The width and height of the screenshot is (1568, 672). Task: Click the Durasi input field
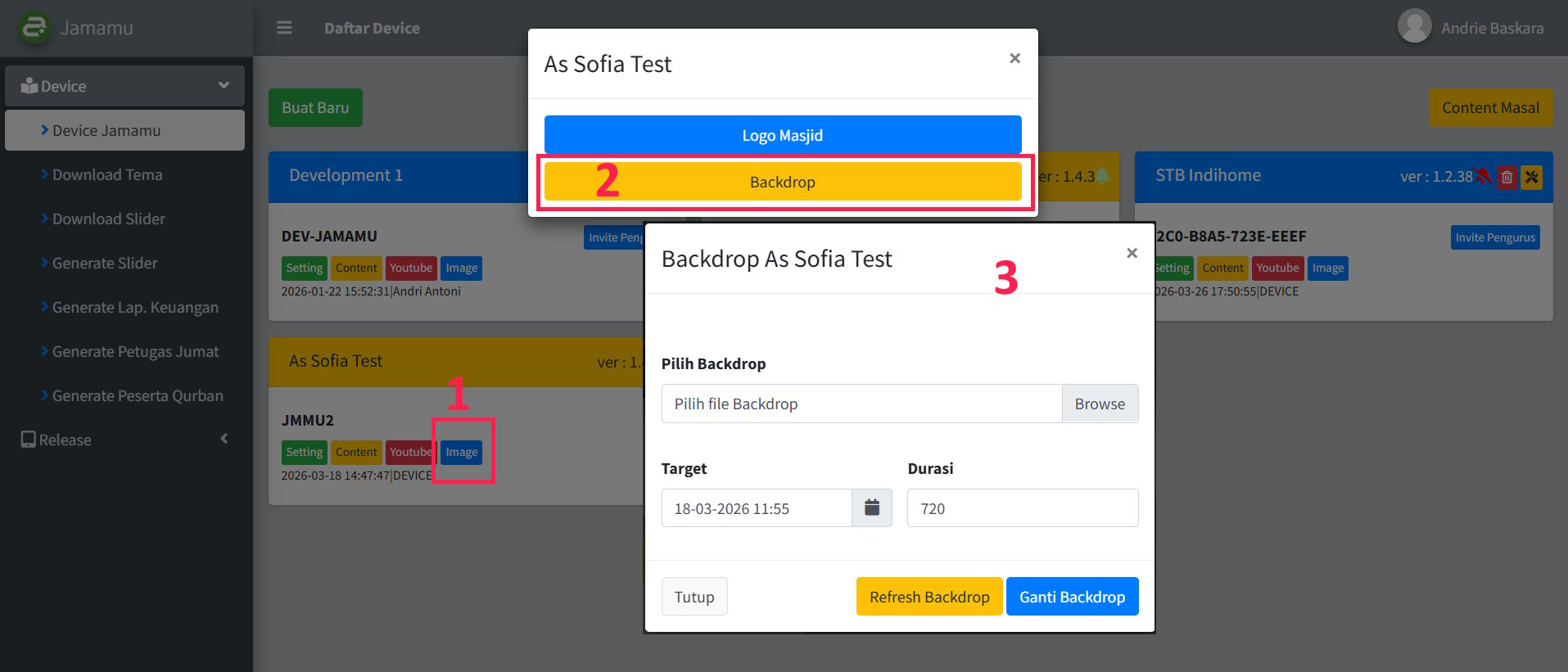pyautogui.click(x=1022, y=508)
